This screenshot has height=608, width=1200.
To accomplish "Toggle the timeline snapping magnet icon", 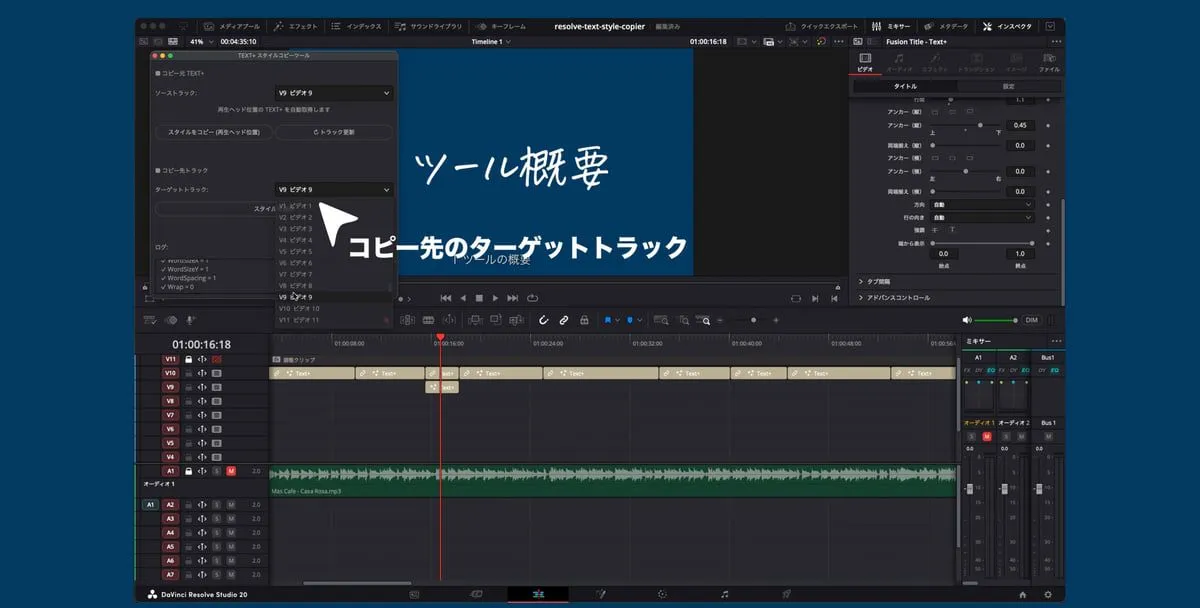I will pos(543,320).
